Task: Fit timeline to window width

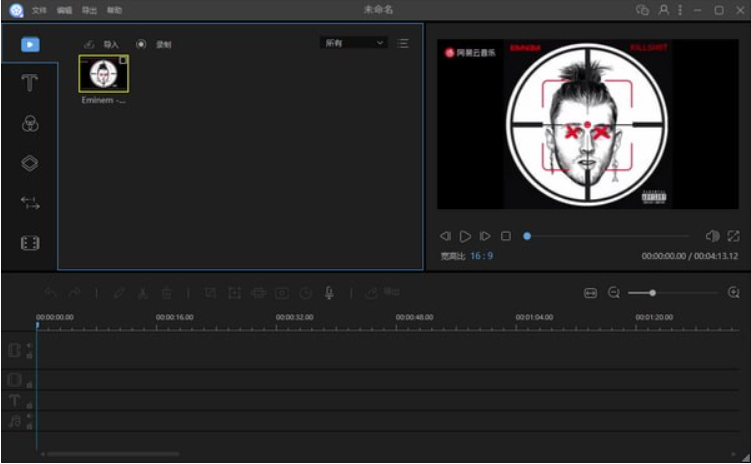Action: pyautogui.click(x=591, y=293)
